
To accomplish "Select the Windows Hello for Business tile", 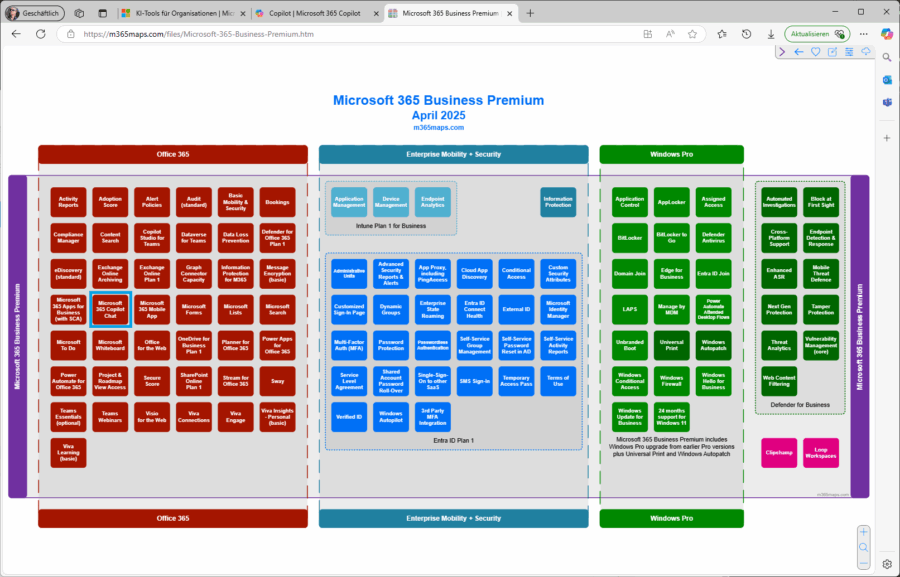I will [x=713, y=381].
